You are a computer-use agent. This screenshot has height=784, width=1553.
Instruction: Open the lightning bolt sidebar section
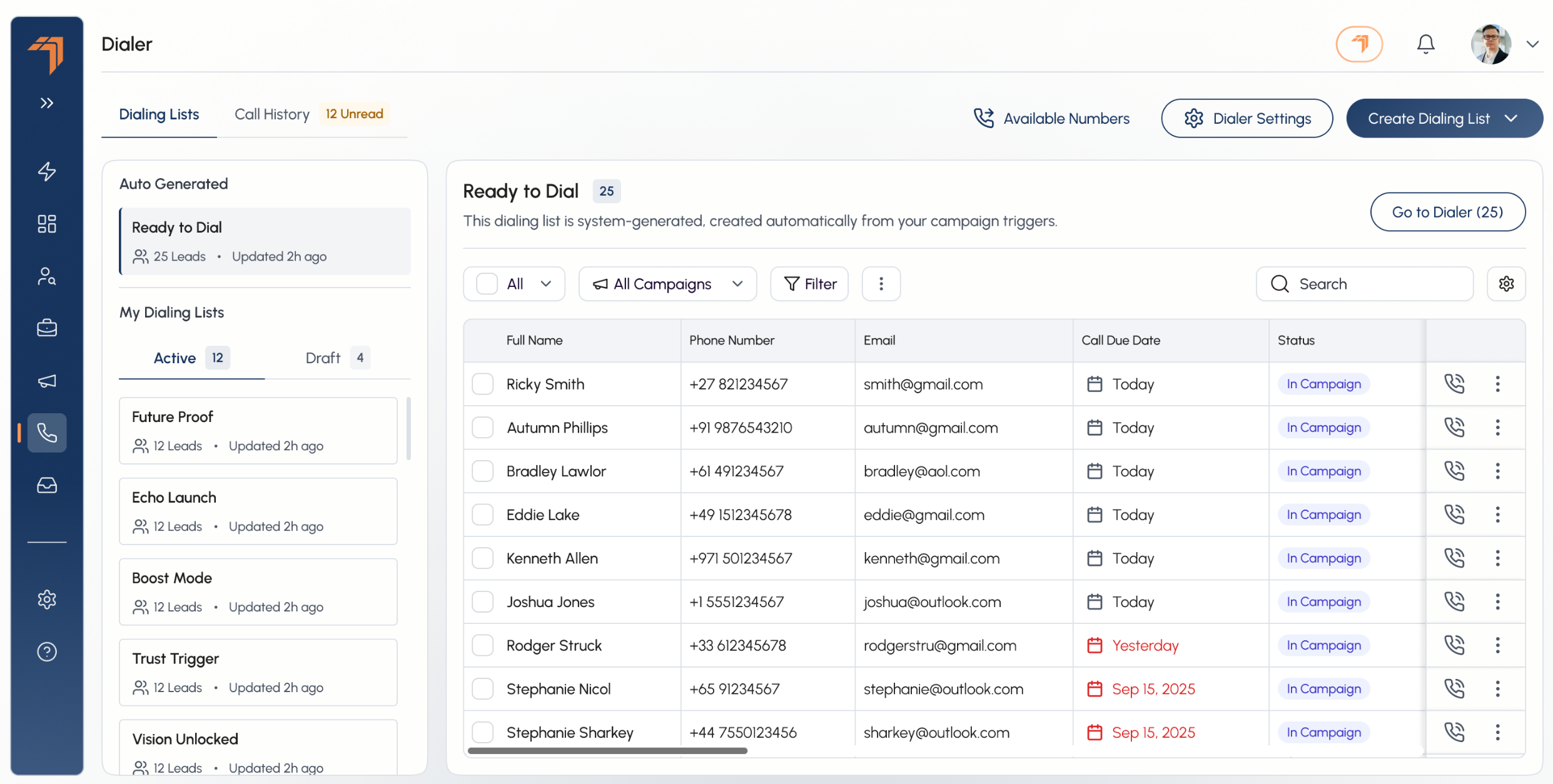click(x=47, y=171)
